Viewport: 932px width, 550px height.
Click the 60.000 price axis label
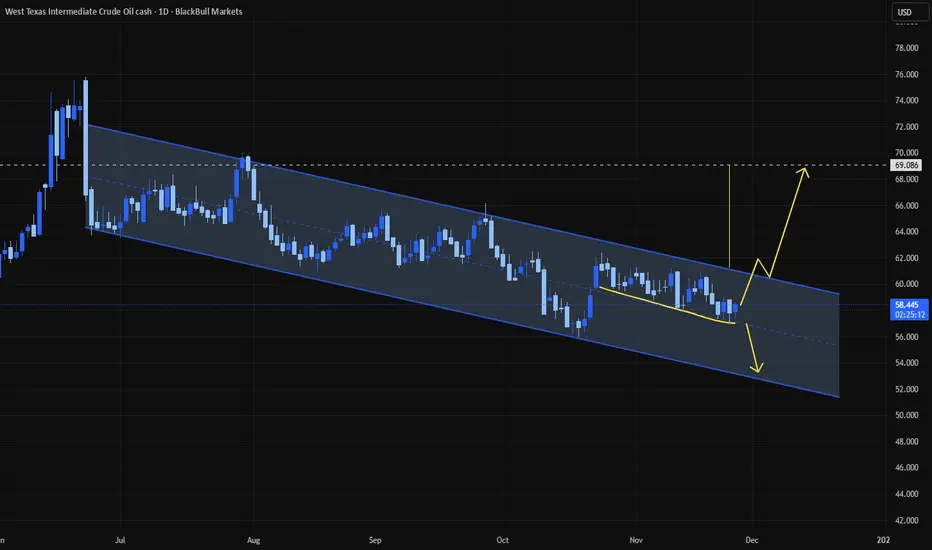point(906,284)
